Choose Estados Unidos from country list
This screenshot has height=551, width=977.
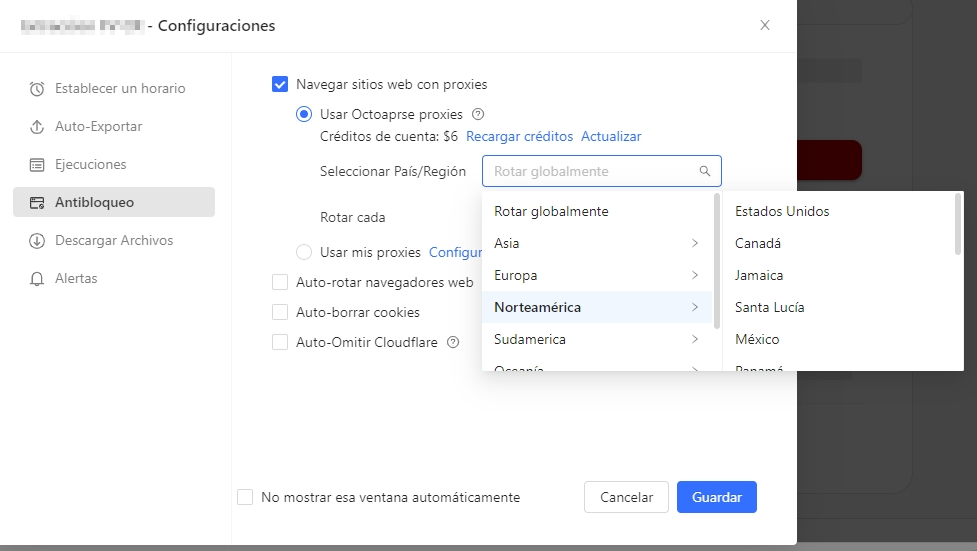point(838,211)
